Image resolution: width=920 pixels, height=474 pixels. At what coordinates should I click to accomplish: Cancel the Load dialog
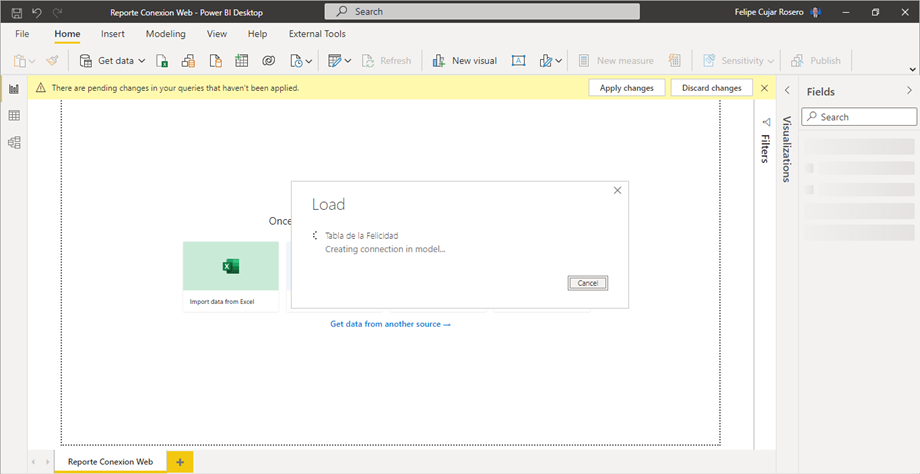(588, 283)
